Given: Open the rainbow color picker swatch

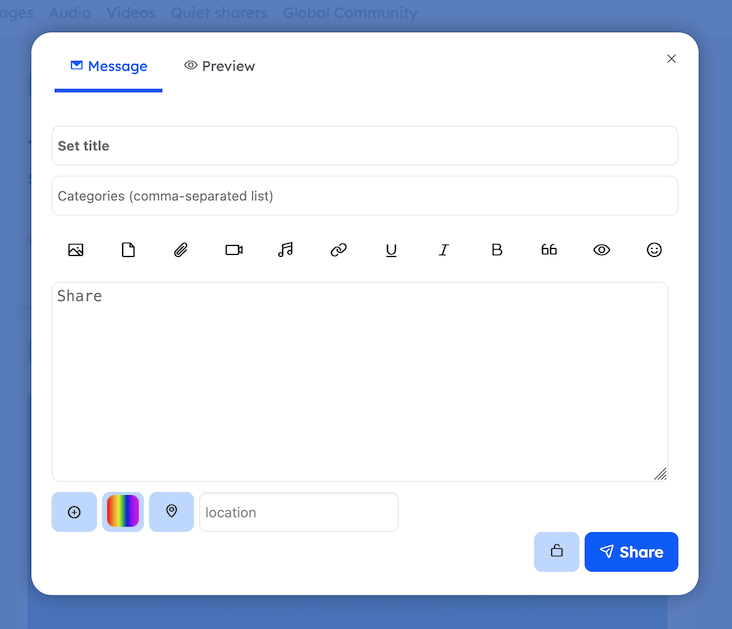Looking at the screenshot, I should 123,512.
